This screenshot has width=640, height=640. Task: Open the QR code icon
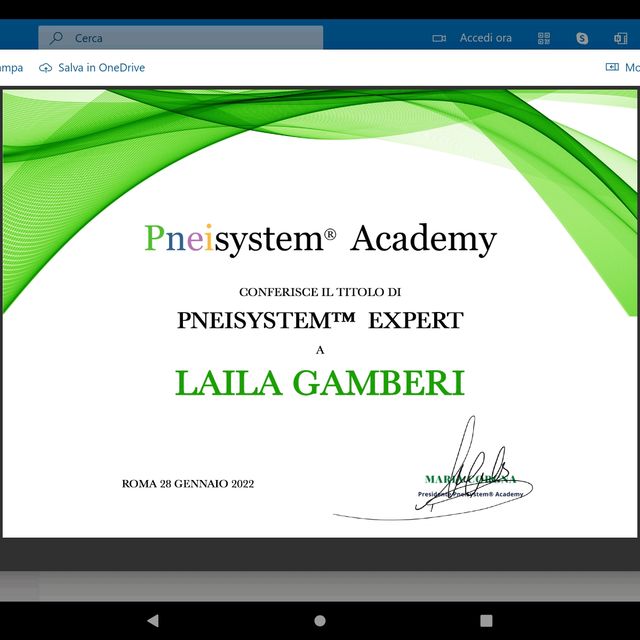(544, 38)
